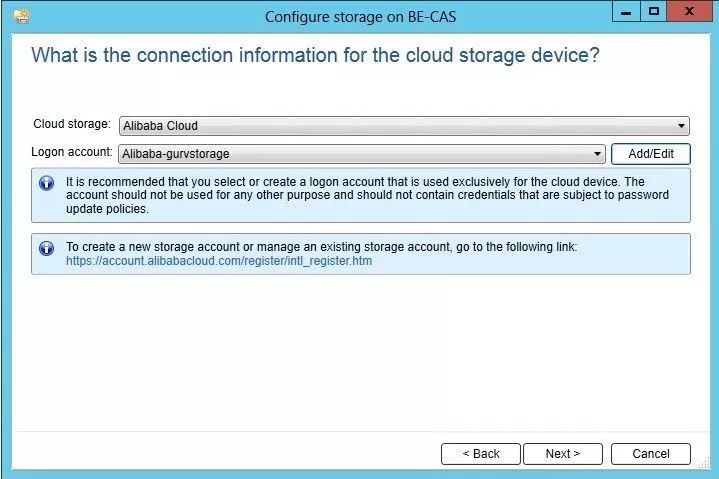Click the wizard icon in the title bar
Image resolution: width=719 pixels, height=479 pixels.
[x=21, y=15]
